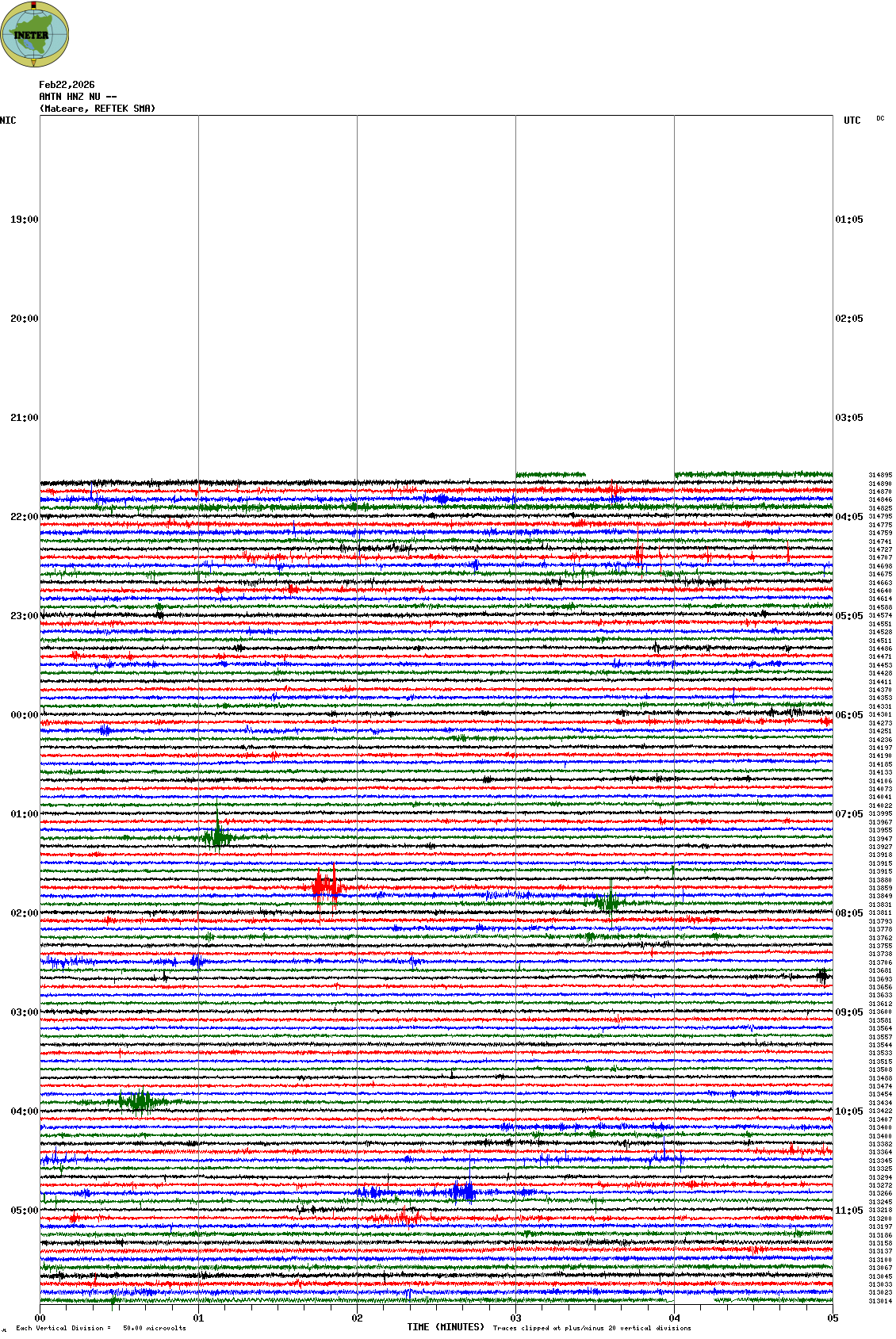Click the Feb22,2026 date label
Screen dimensions: 896x1339
point(67,85)
